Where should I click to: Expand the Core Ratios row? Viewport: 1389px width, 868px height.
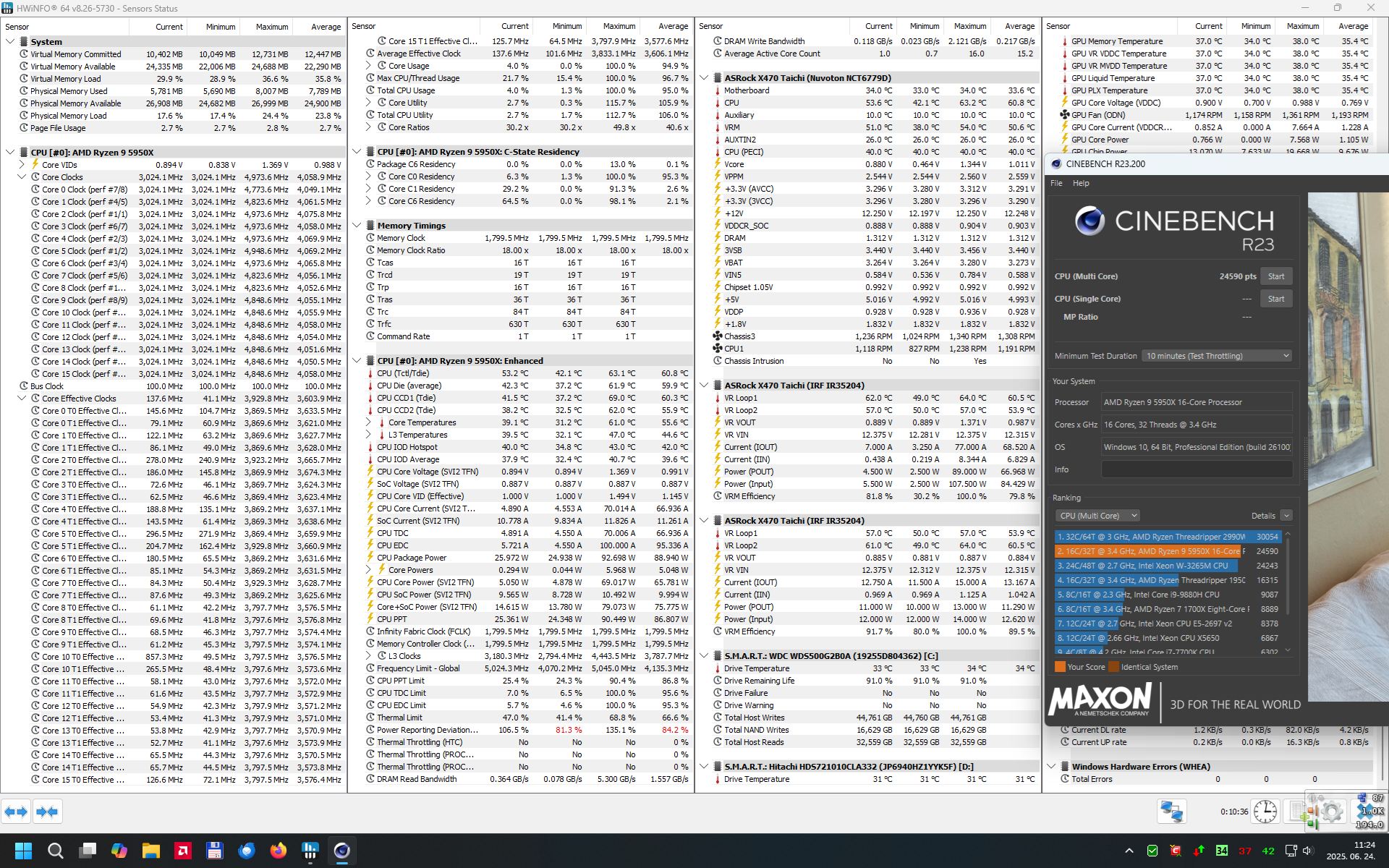(368, 127)
